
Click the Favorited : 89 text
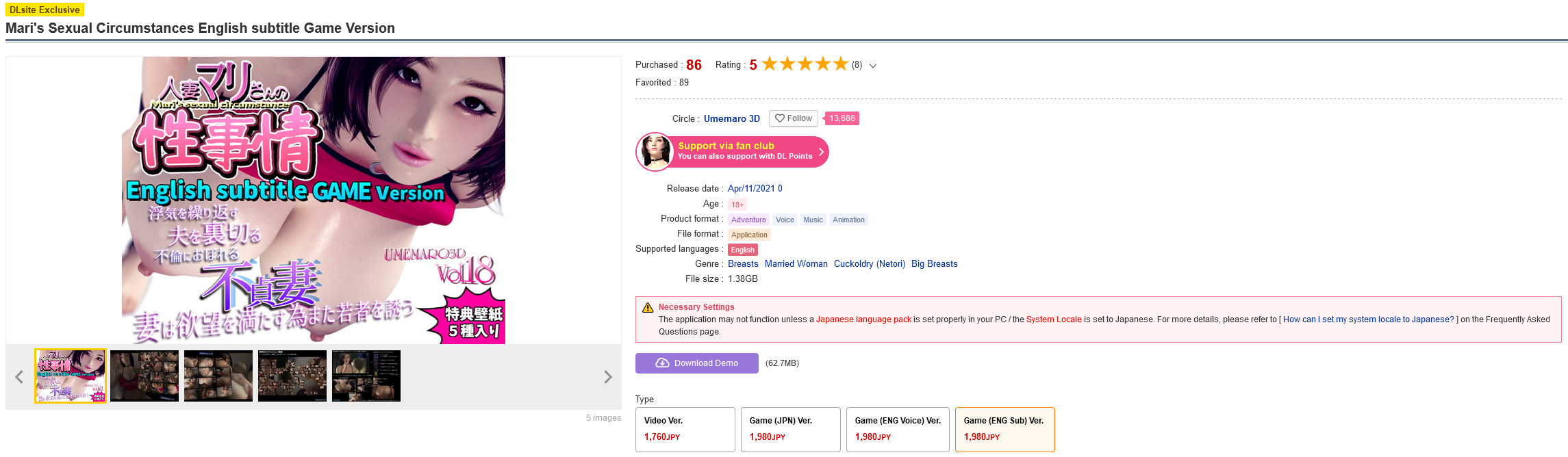coord(662,83)
